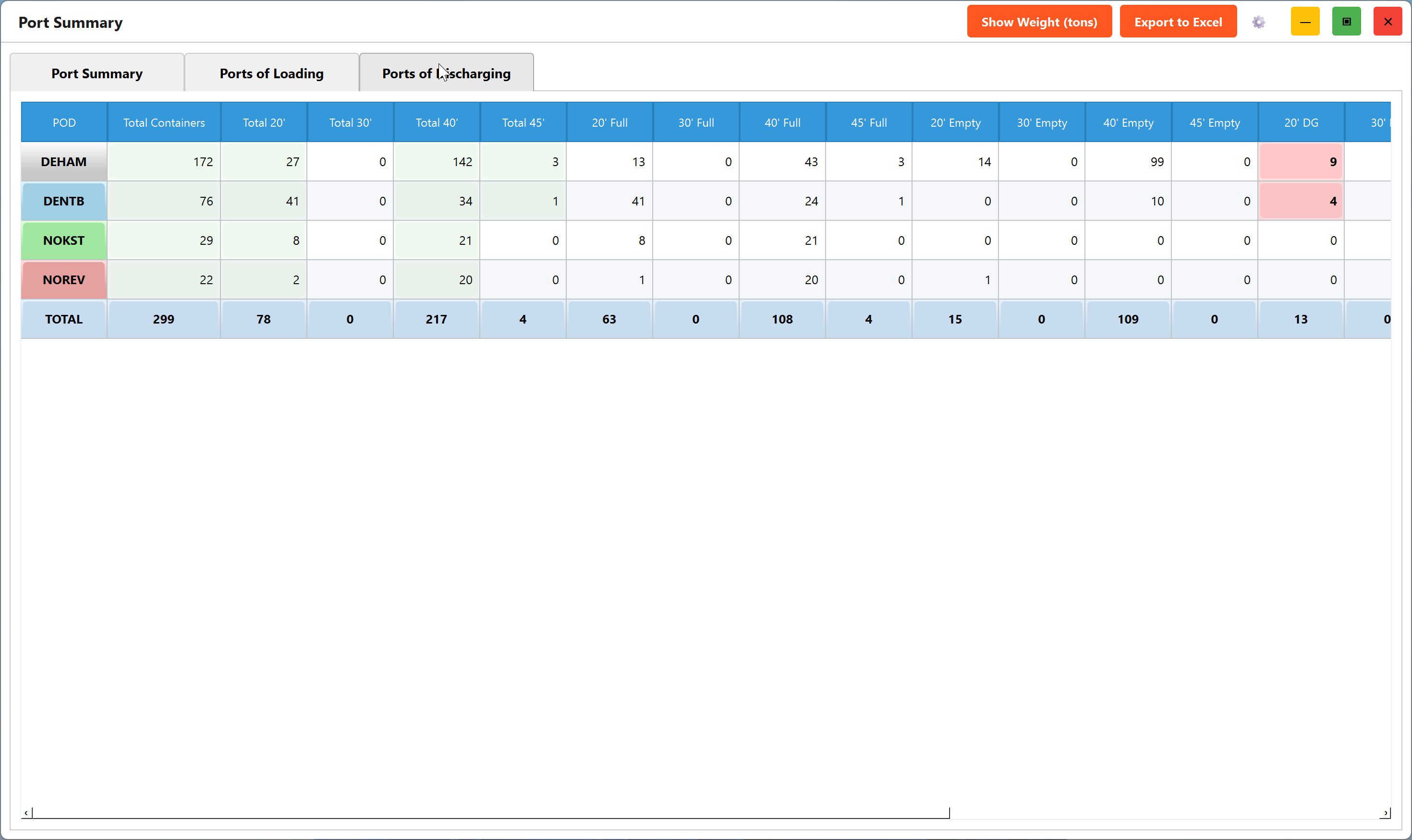Image resolution: width=1412 pixels, height=840 pixels.
Task: Minimize window with yellow button
Action: (1305, 22)
